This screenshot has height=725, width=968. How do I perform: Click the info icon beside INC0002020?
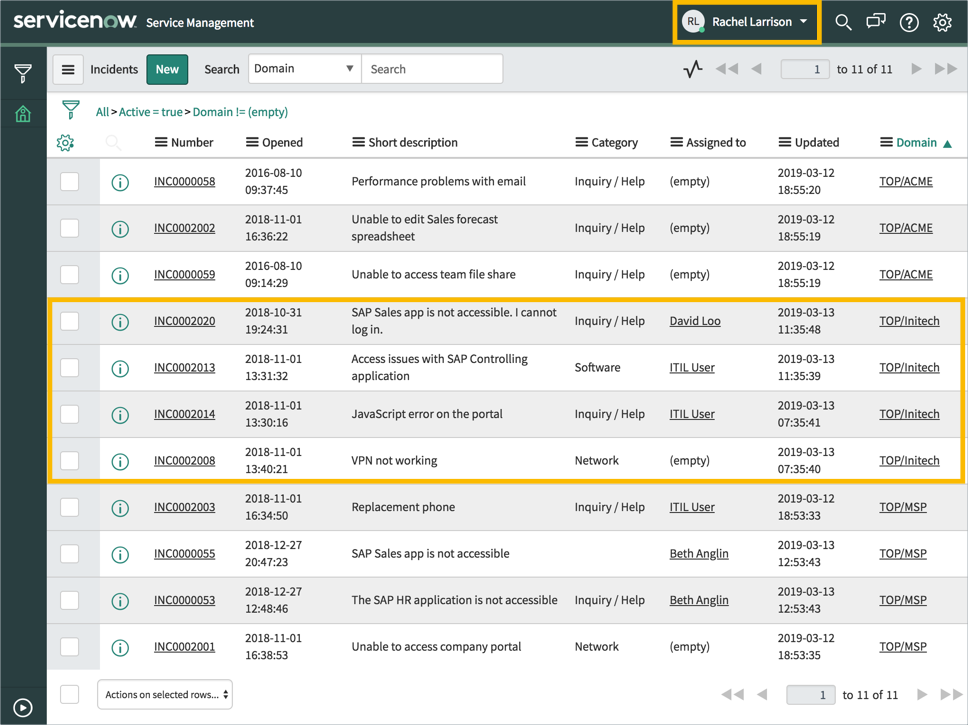click(x=120, y=322)
